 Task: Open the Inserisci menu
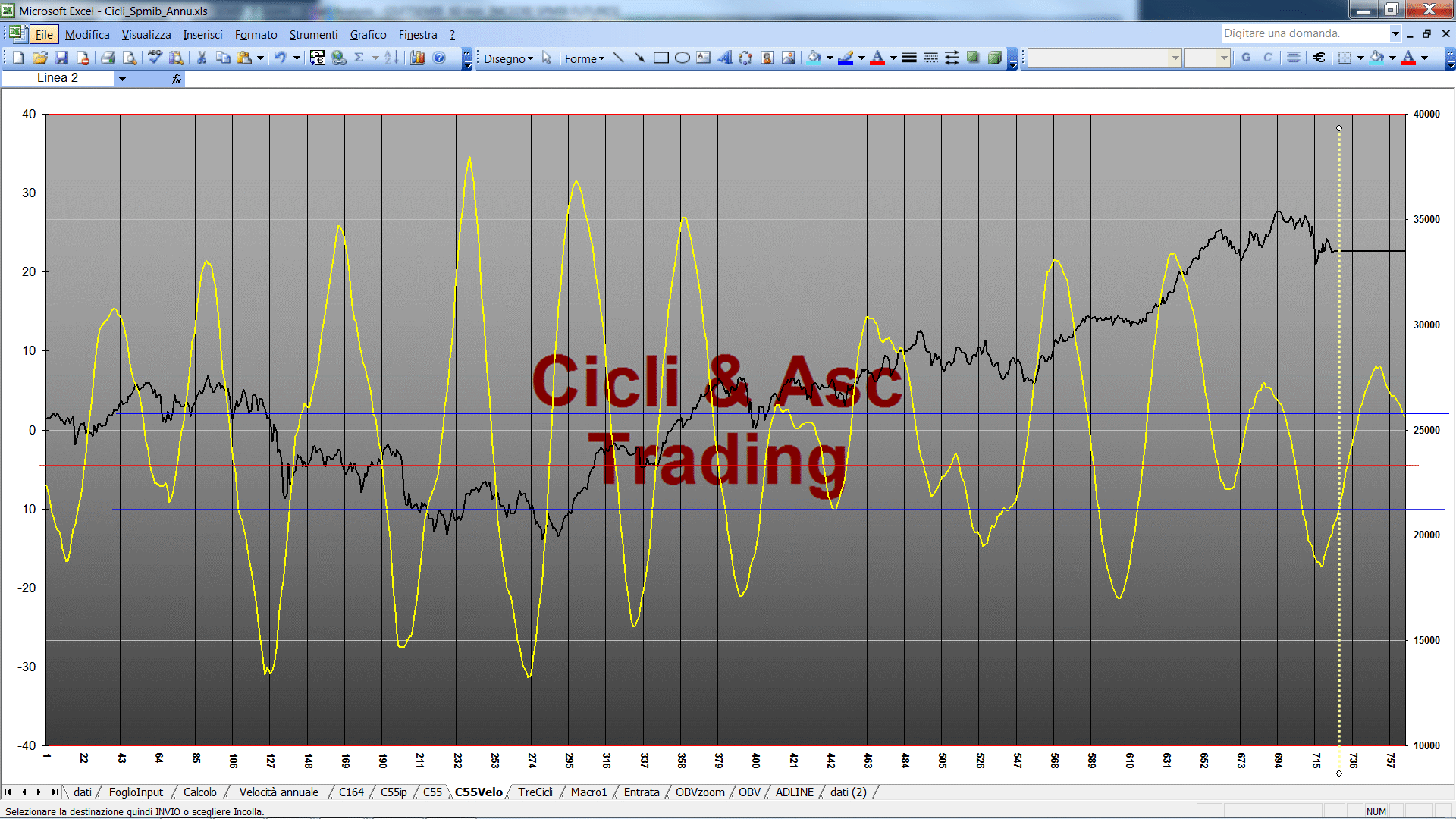202,34
